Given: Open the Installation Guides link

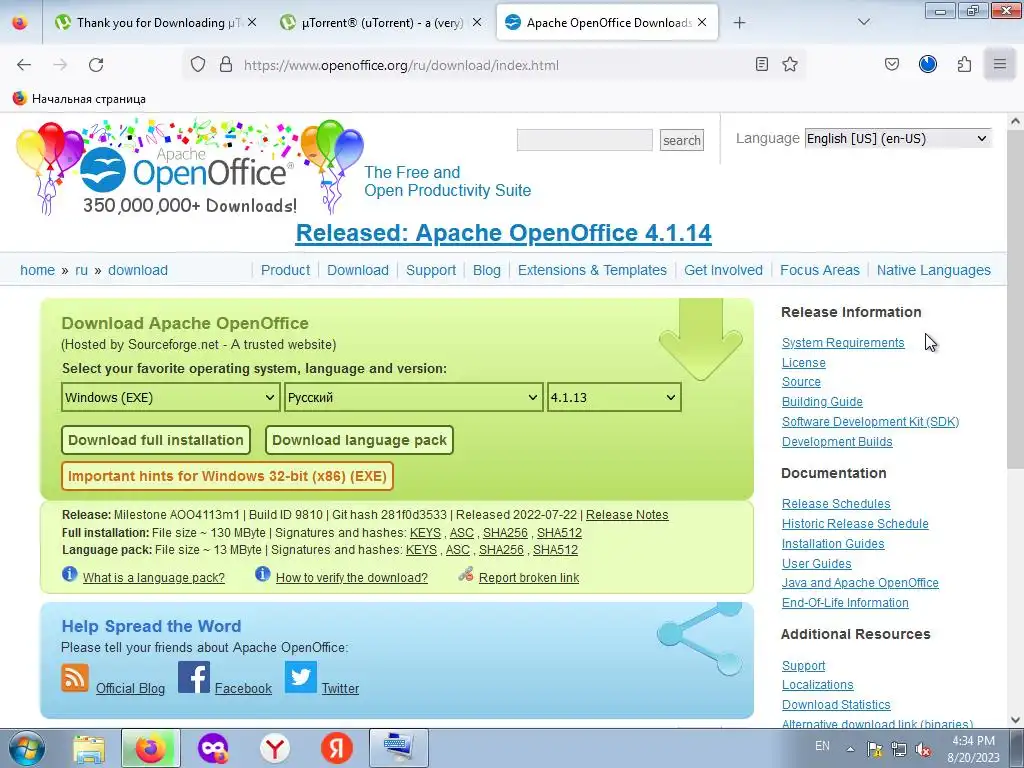Looking at the screenshot, I should [833, 543].
